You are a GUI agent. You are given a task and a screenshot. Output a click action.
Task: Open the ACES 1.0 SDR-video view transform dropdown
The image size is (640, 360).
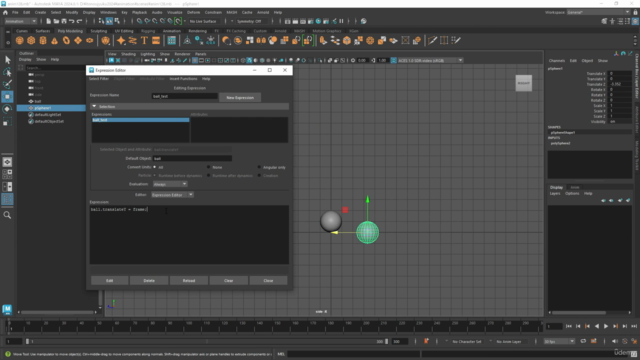coord(430,60)
